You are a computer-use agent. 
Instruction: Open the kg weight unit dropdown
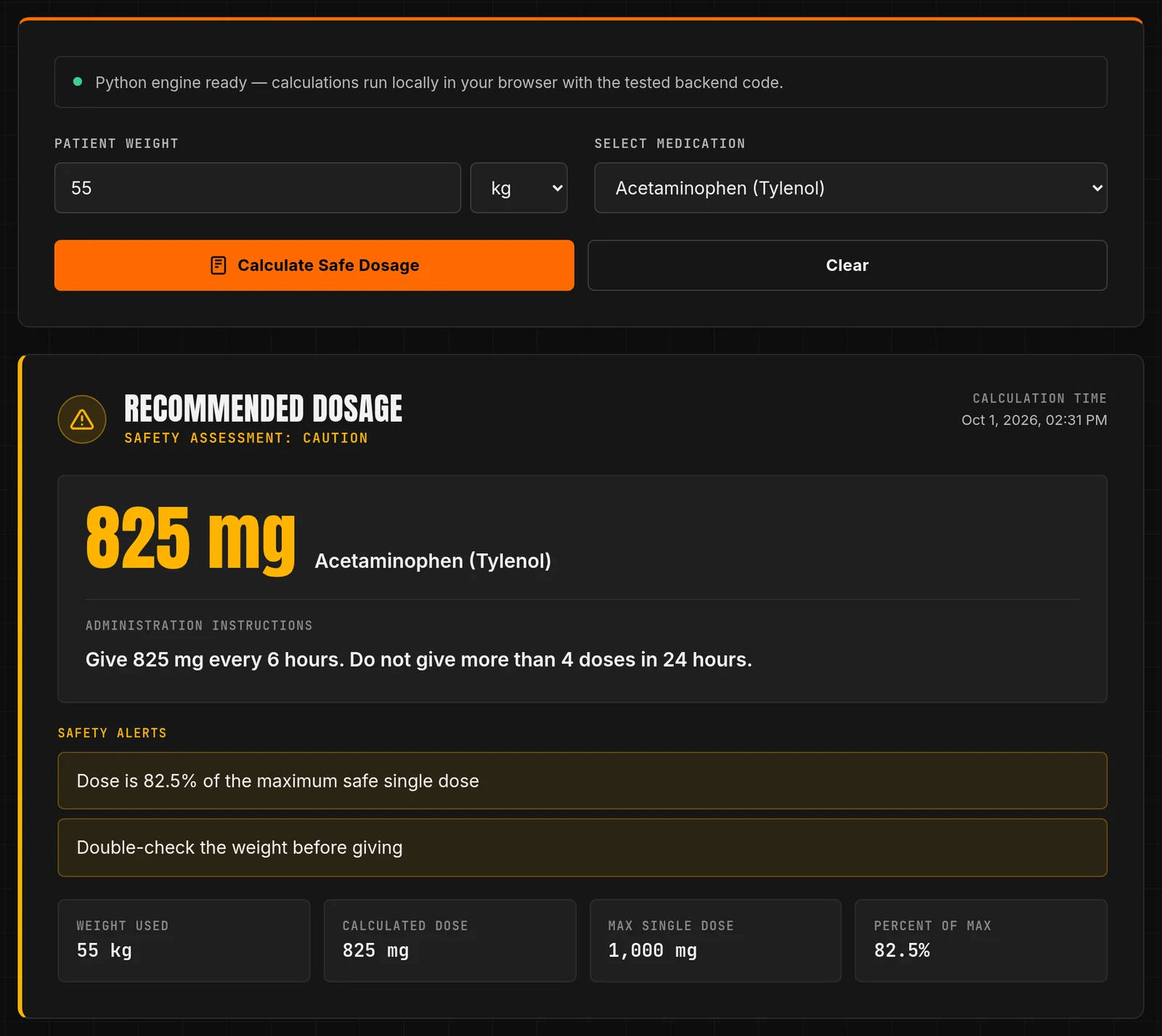(519, 188)
